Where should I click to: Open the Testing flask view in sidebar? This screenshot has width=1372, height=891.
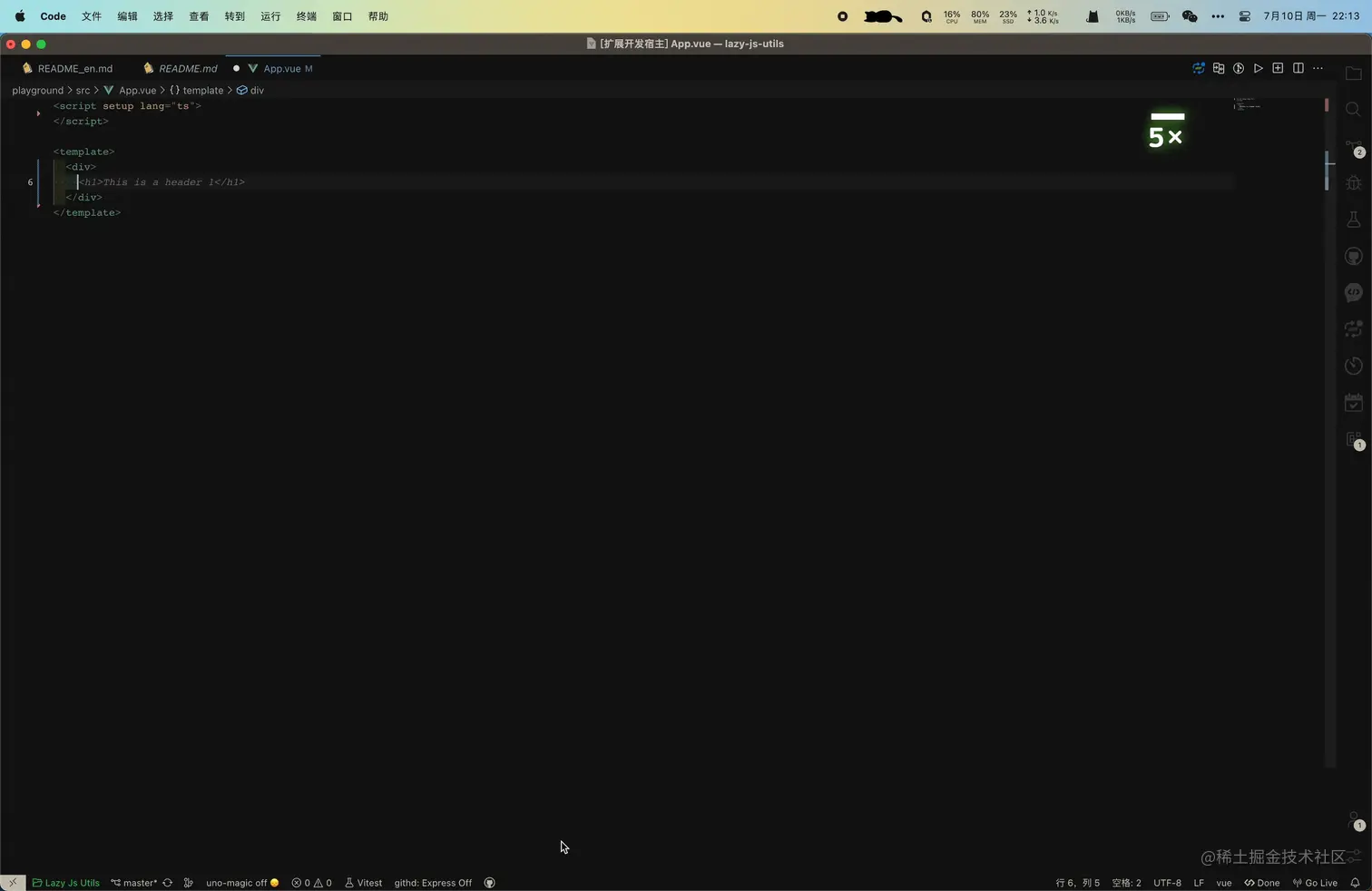[x=1354, y=219]
